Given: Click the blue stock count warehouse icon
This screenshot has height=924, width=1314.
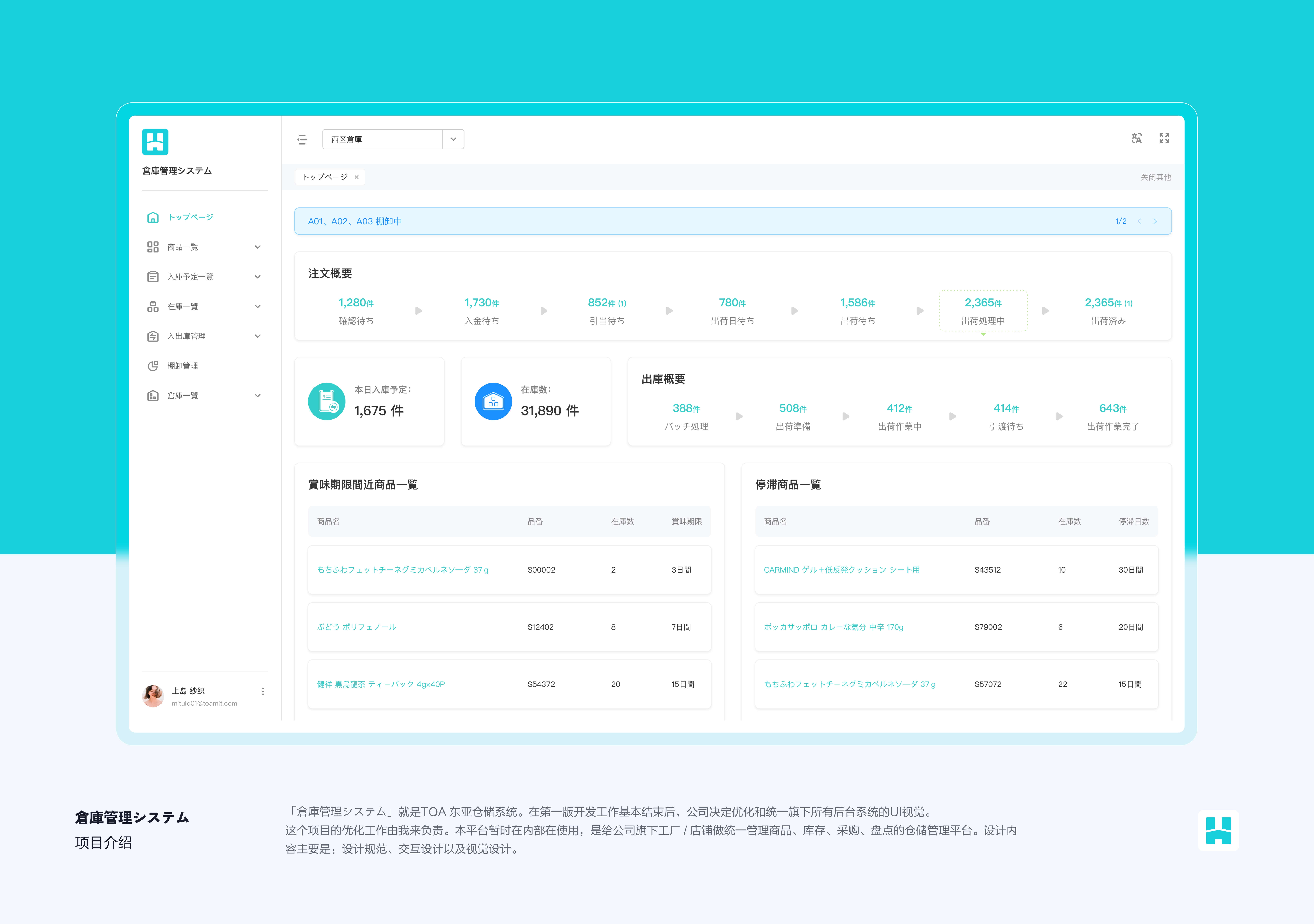Looking at the screenshot, I should (493, 401).
